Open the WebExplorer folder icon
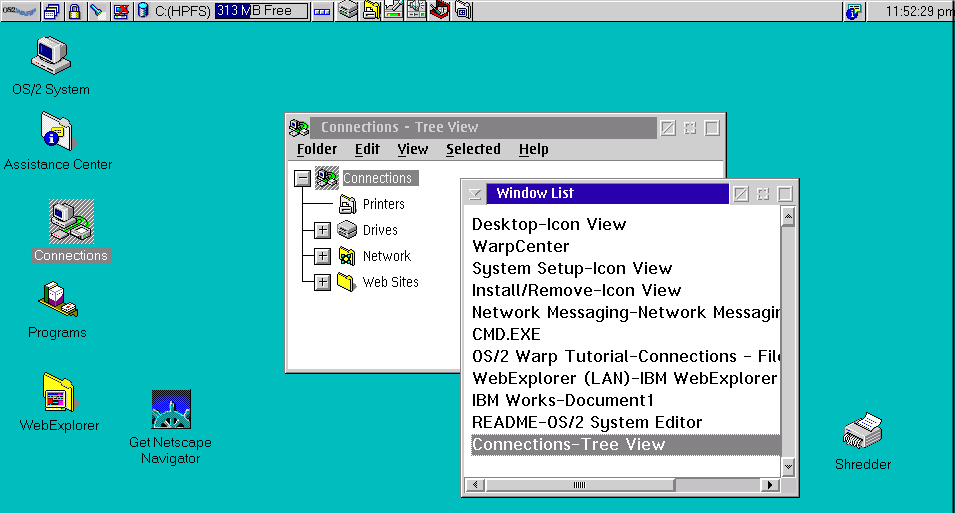The image size is (955, 513). (x=59, y=393)
